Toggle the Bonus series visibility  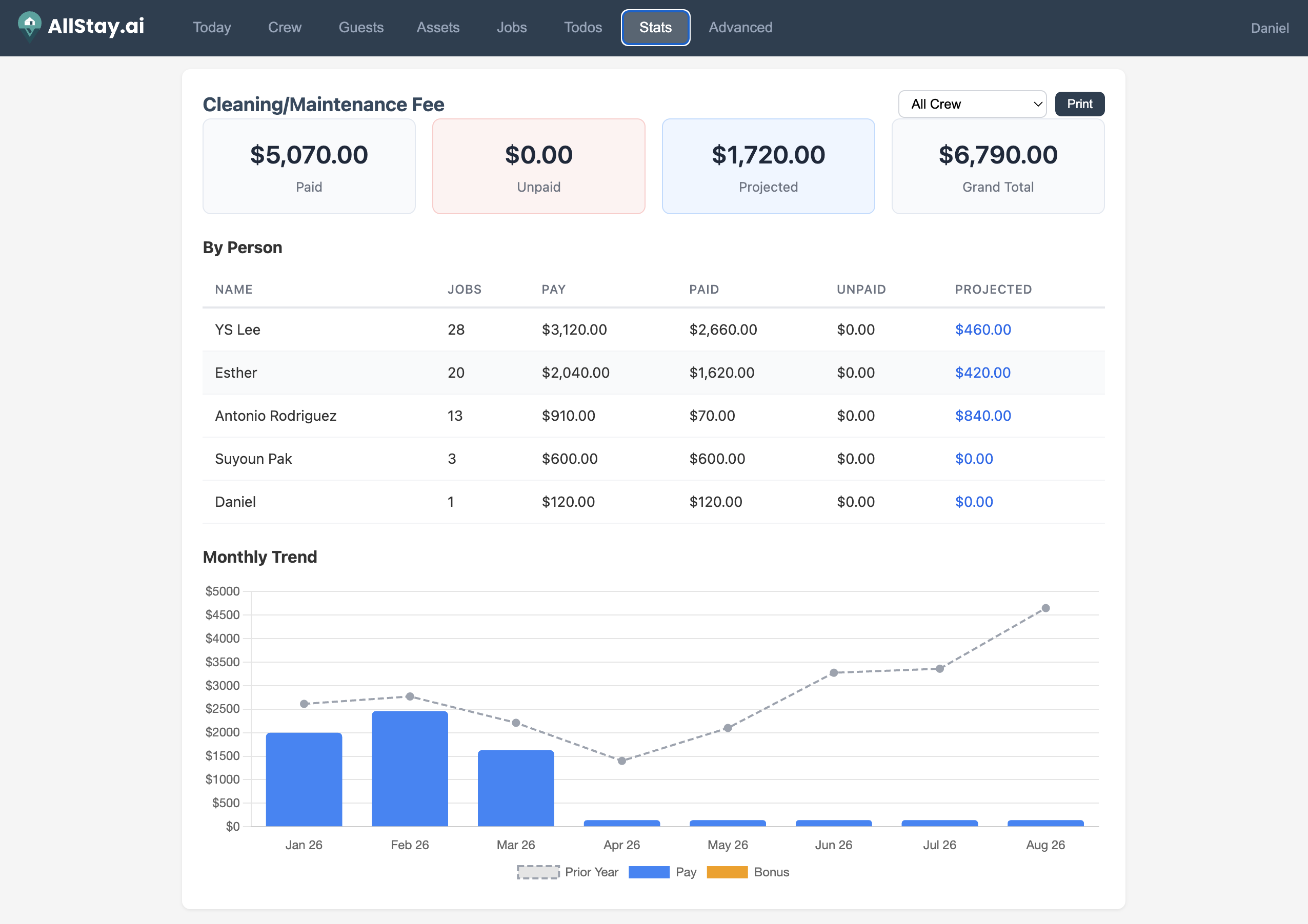pyautogui.click(x=749, y=872)
